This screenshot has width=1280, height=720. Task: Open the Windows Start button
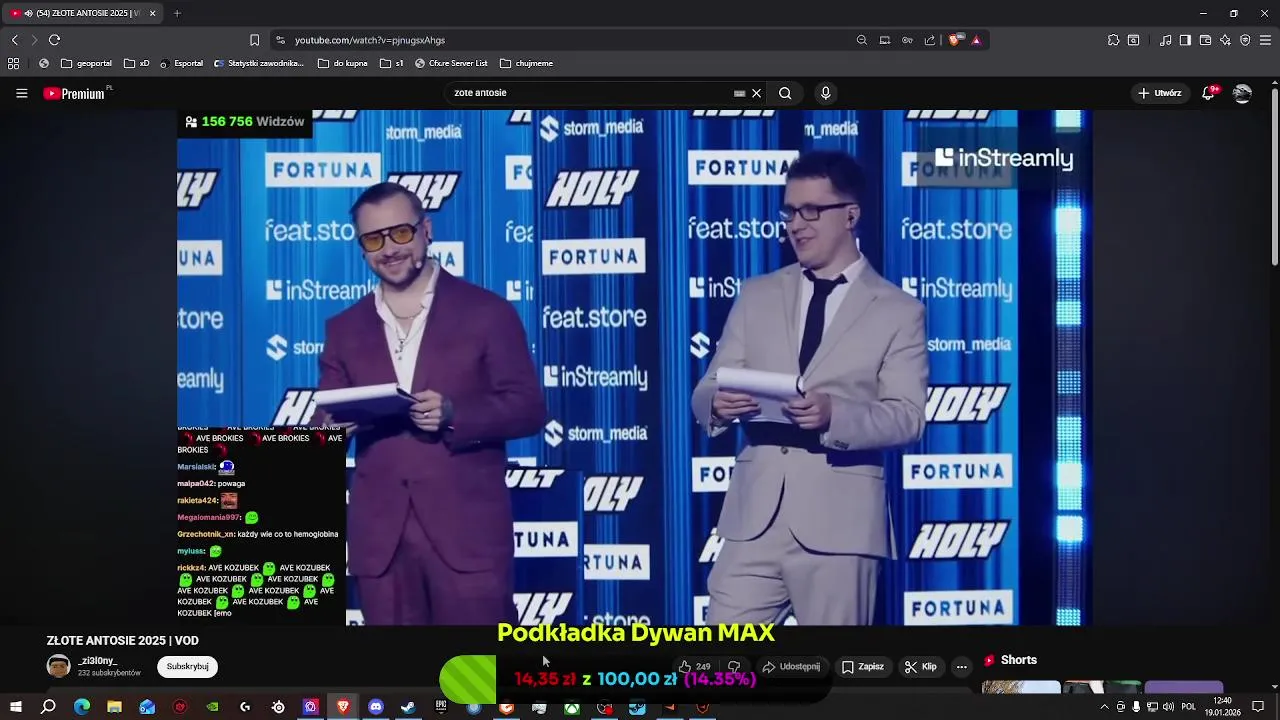pyautogui.click(x=15, y=707)
